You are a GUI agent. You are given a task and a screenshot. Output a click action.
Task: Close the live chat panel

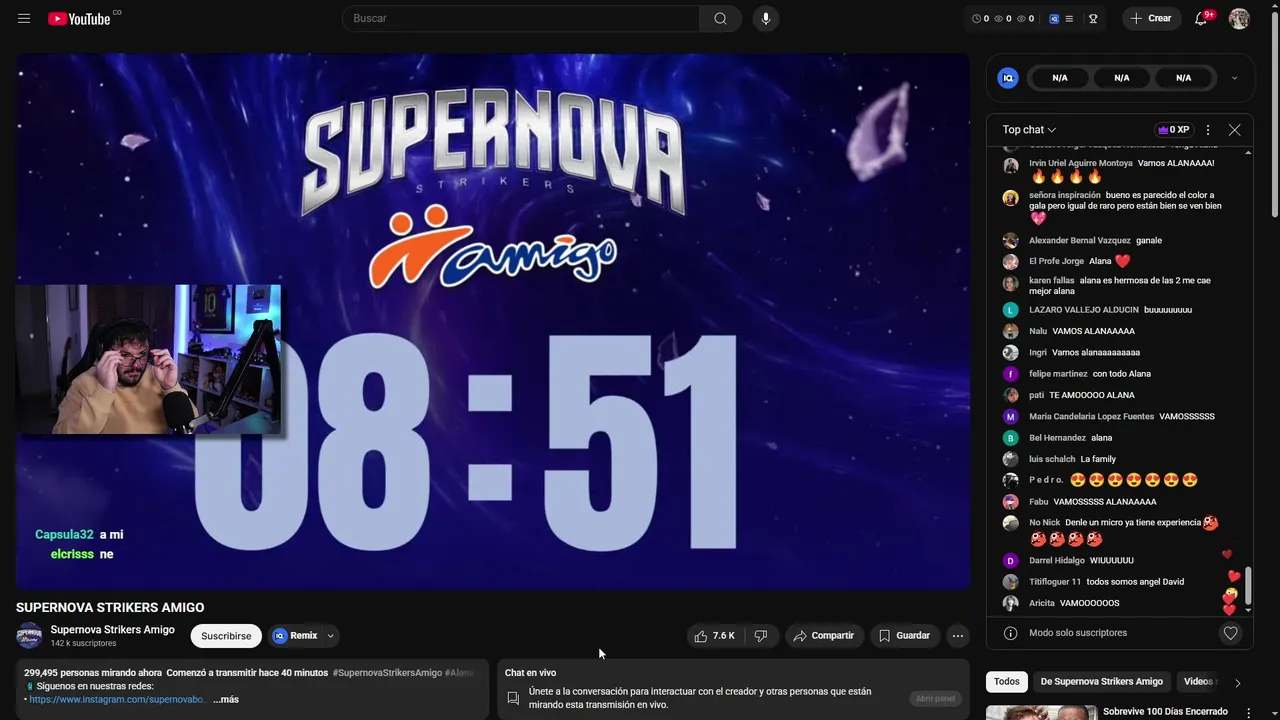pyautogui.click(x=1234, y=130)
